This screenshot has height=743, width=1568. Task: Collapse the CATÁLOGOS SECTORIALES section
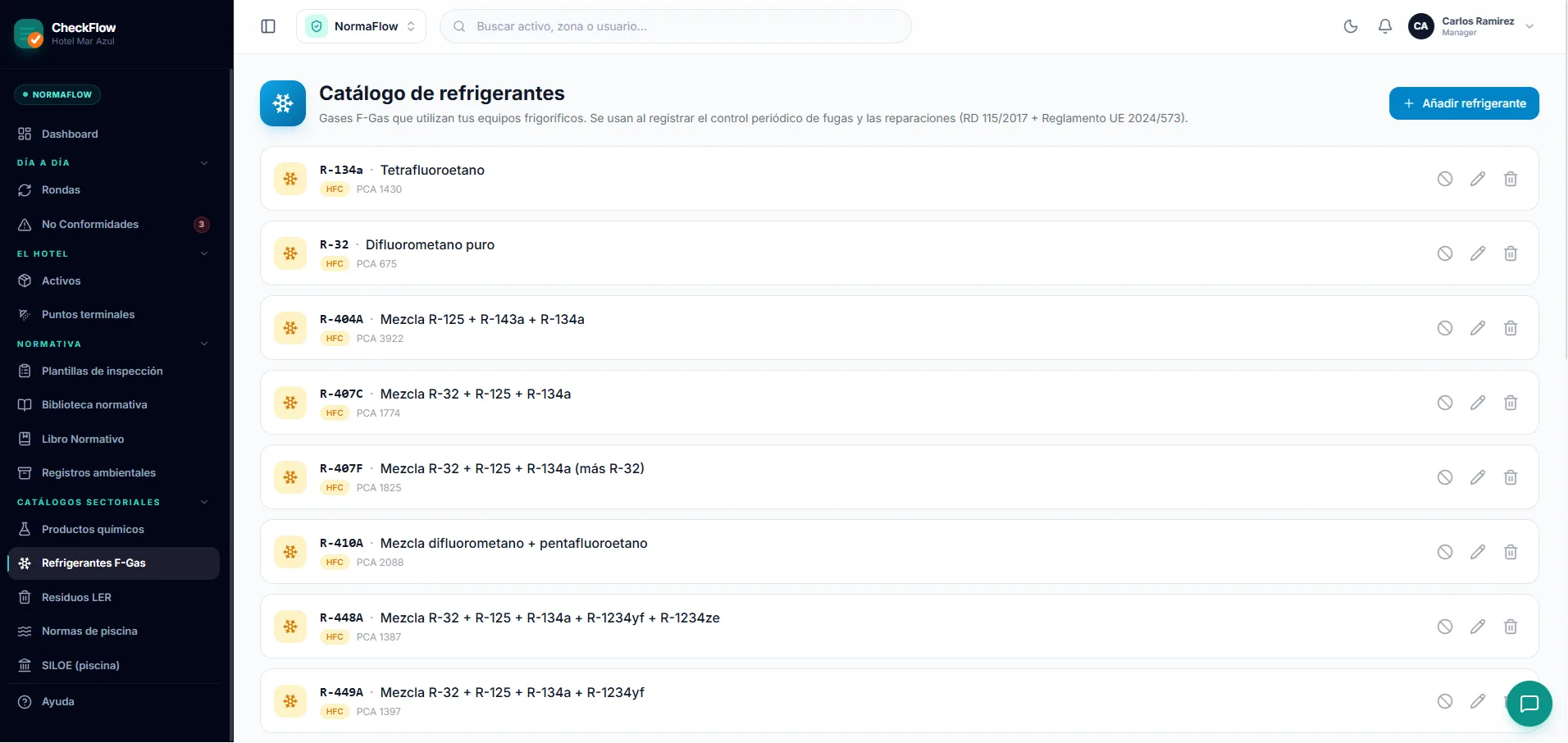click(204, 502)
